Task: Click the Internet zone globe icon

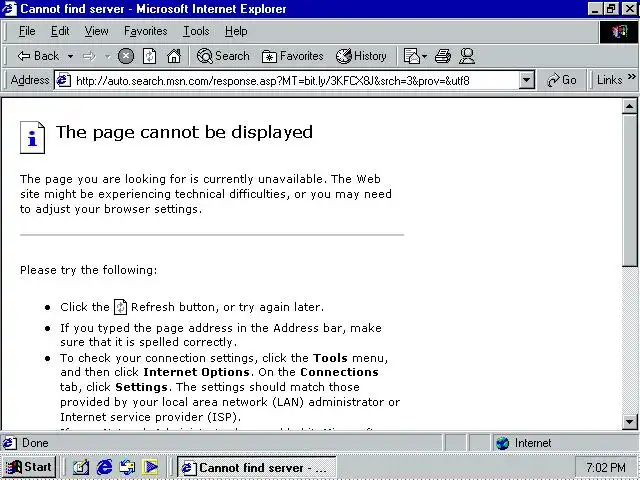Action: 502,443
